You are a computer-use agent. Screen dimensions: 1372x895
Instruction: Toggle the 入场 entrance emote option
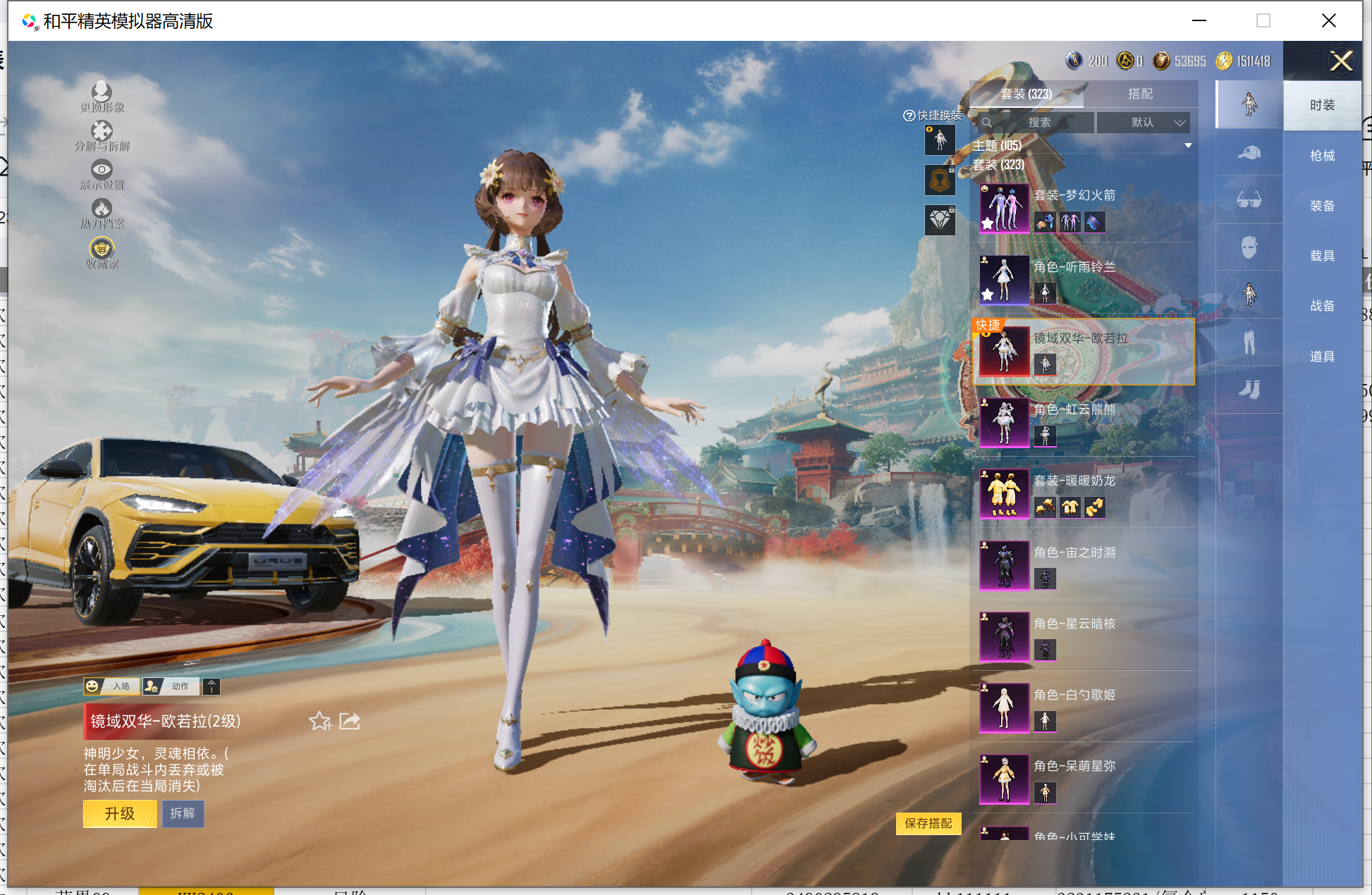111,686
